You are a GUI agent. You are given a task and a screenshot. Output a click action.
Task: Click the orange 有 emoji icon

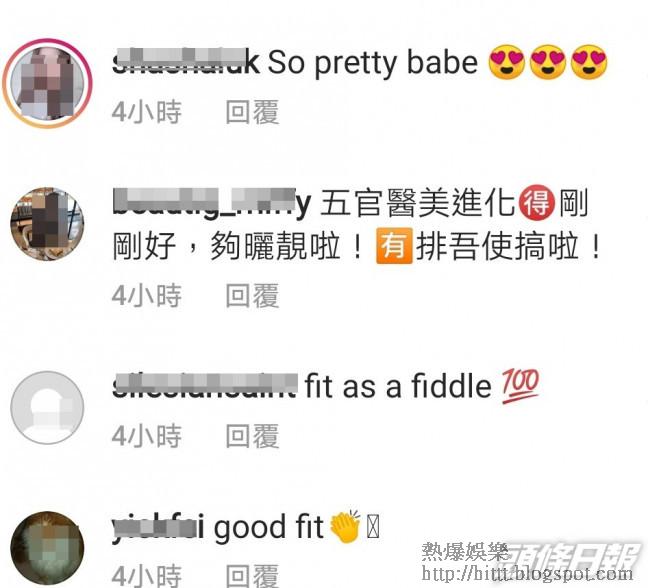pyautogui.click(x=394, y=246)
